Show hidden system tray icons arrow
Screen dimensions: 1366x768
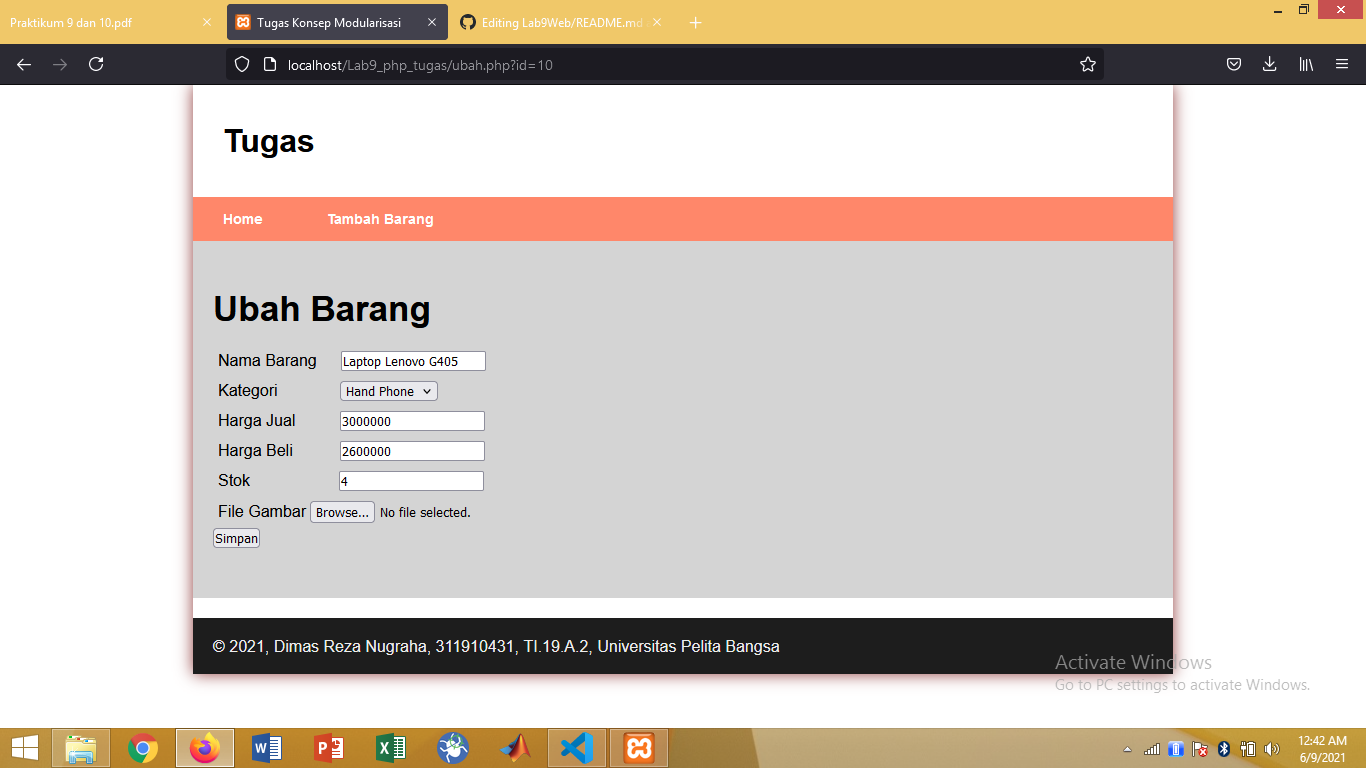point(1128,749)
